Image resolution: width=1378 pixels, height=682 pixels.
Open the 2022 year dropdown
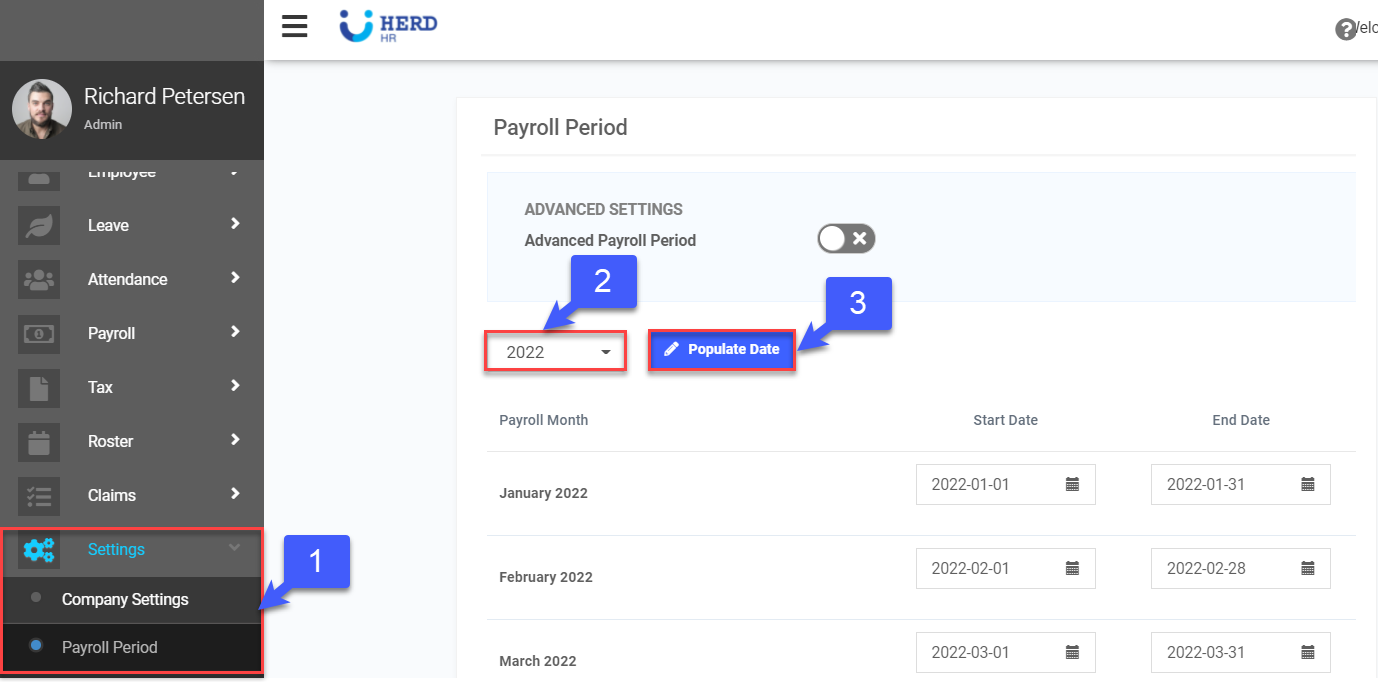point(554,351)
